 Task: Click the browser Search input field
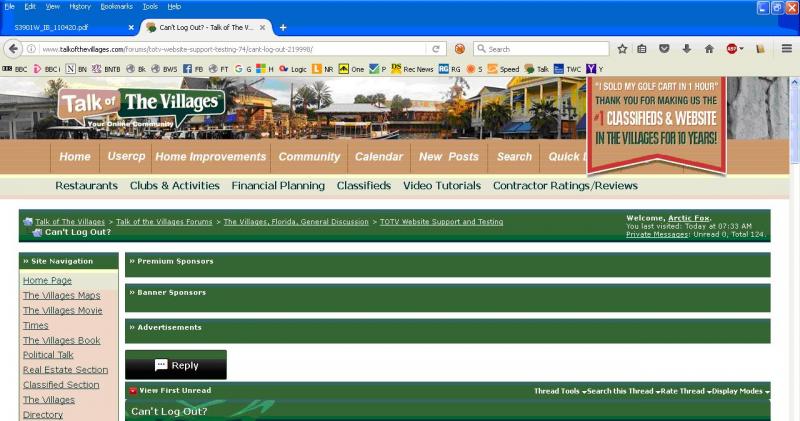(x=541, y=49)
